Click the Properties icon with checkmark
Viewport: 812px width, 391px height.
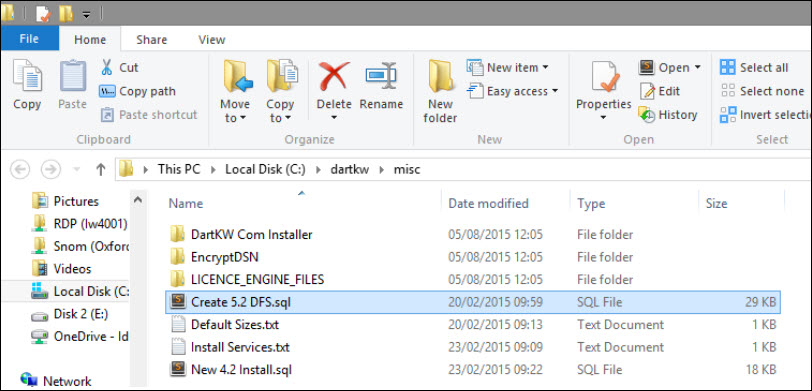pos(604,77)
